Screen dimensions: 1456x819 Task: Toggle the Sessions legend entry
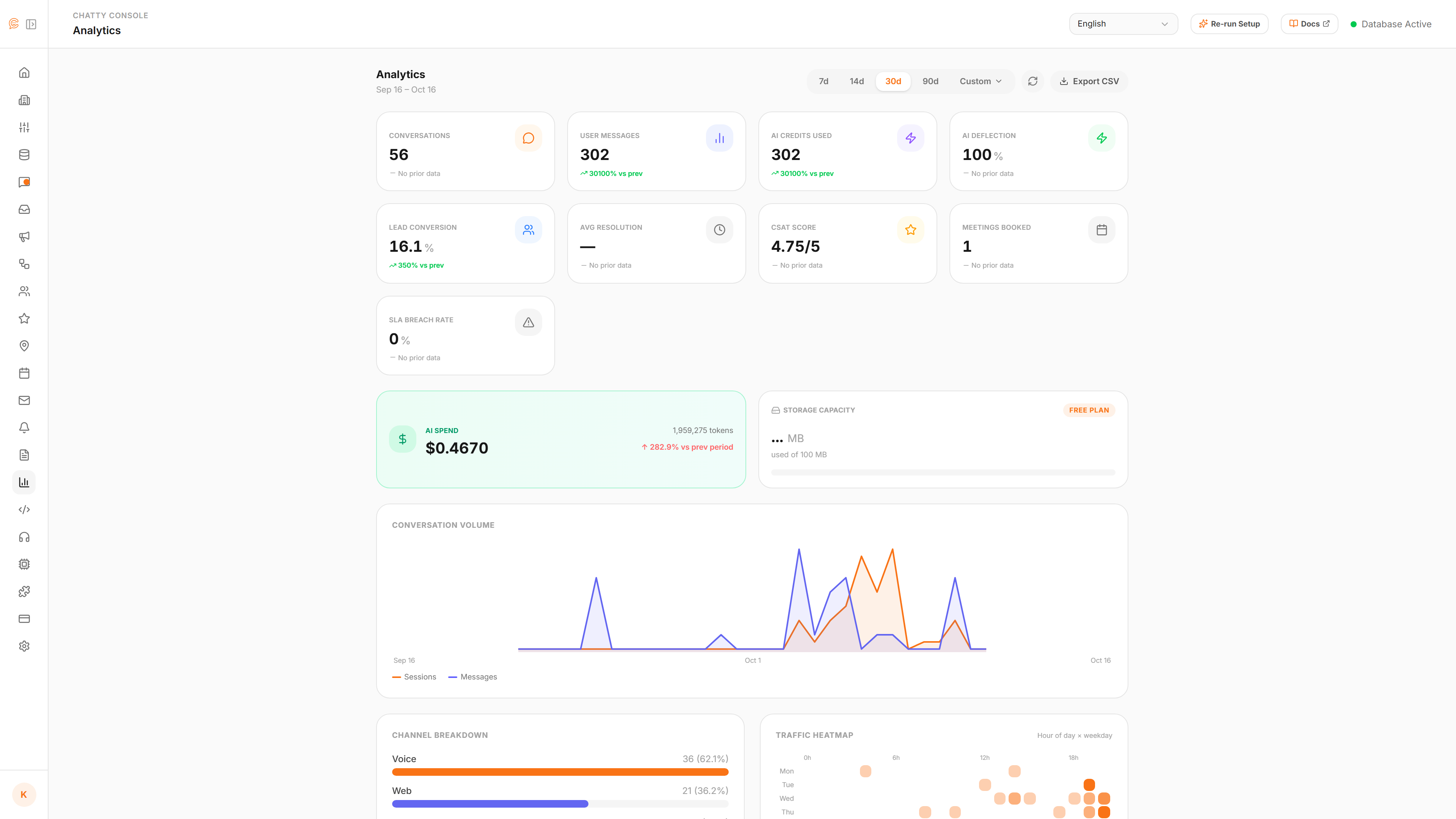pos(414,677)
